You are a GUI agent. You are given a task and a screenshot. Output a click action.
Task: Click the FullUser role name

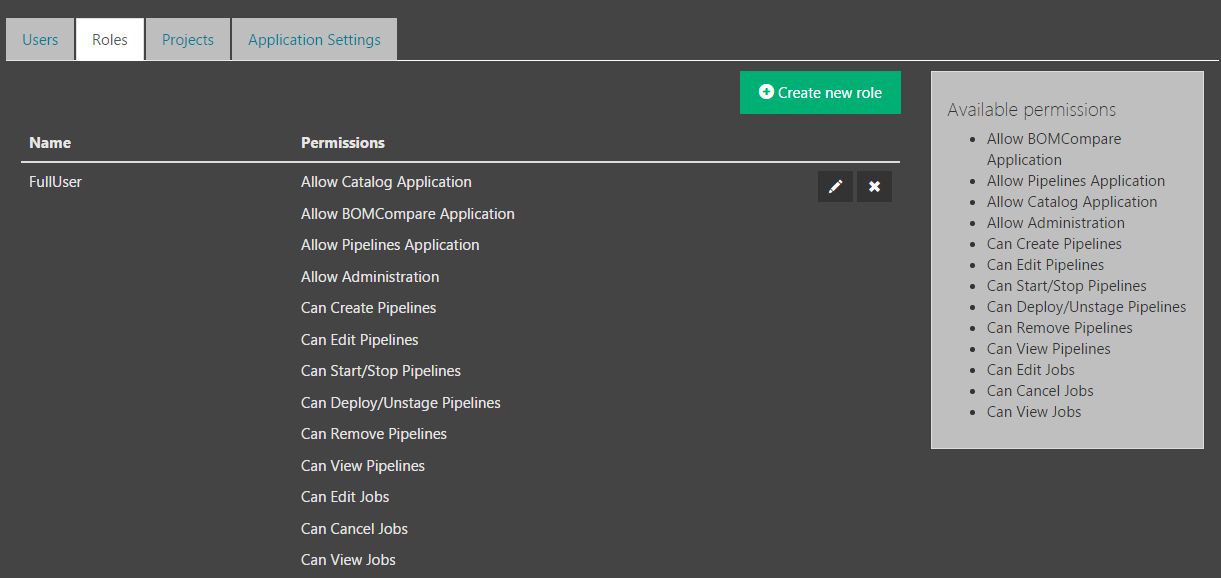[56, 182]
